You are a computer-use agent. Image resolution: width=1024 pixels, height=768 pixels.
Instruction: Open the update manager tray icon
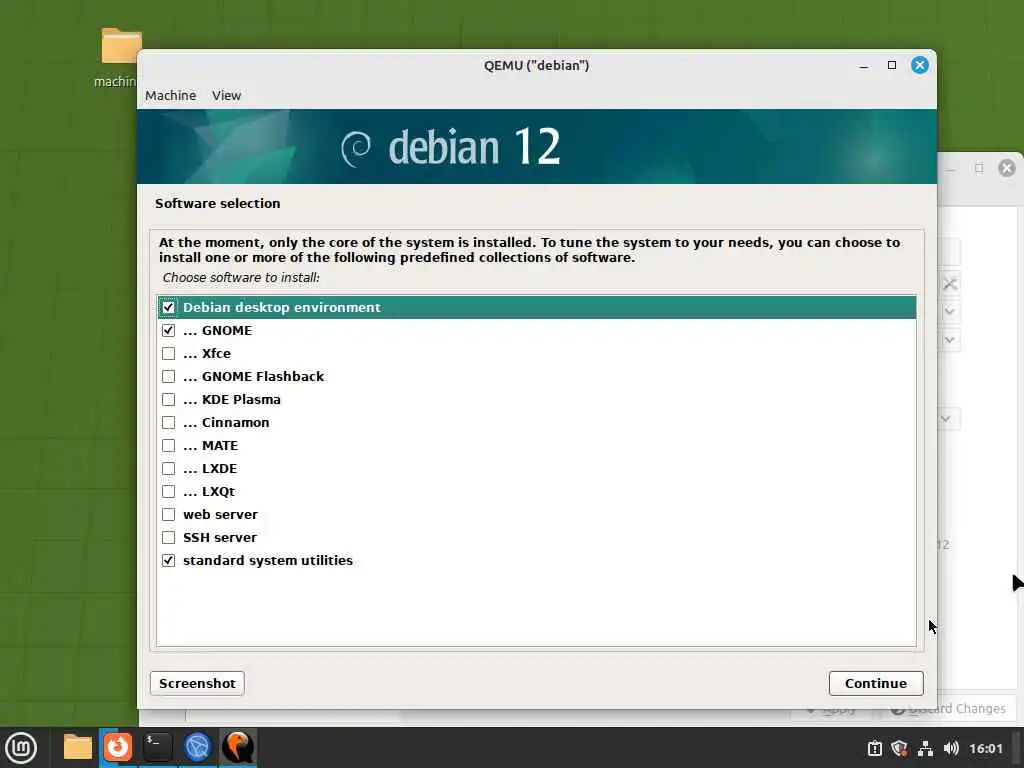point(875,748)
